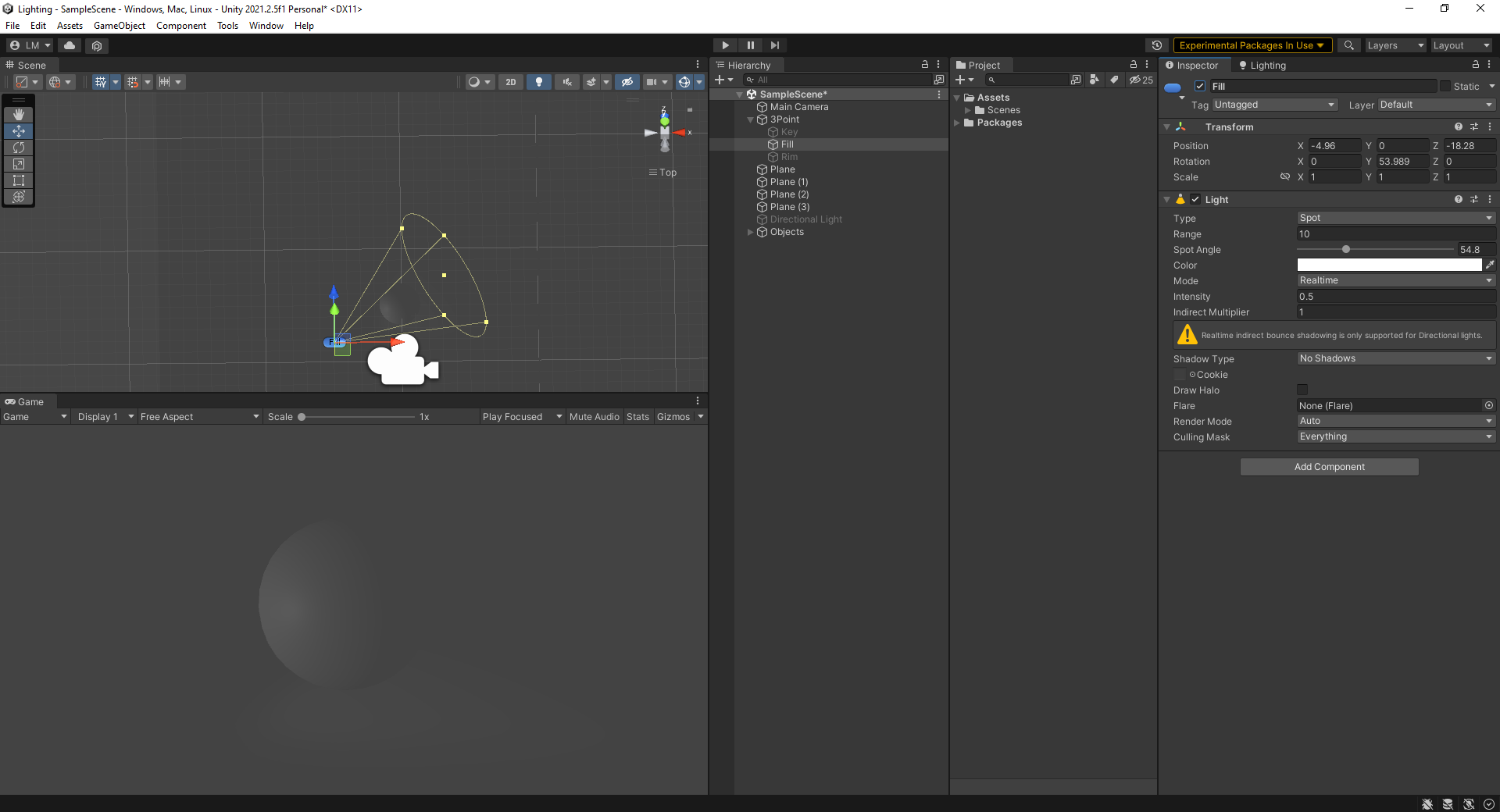1500x812 pixels.
Task: Toggle scene lighting bulb icon
Action: pyautogui.click(x=538, y=82)
